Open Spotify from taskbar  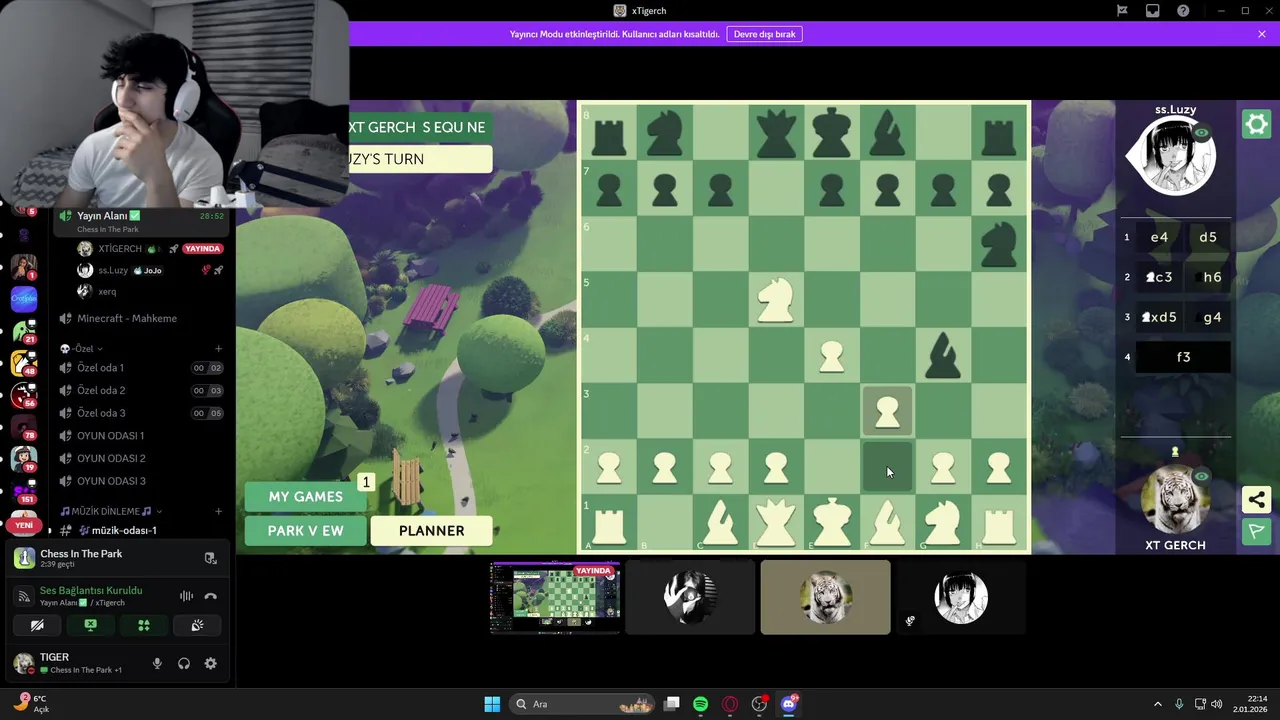pos(700,704)
